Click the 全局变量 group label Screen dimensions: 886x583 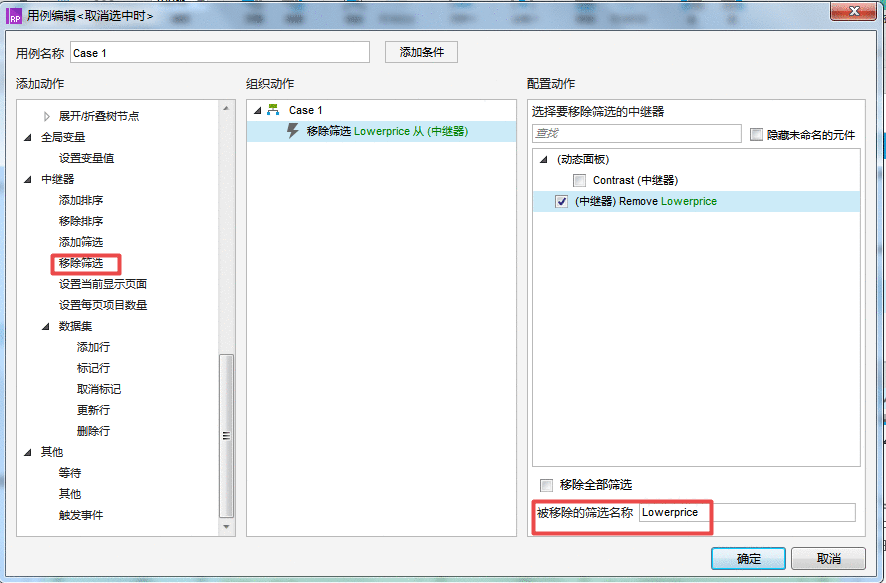pyautogui.click(x=63, y=137)
